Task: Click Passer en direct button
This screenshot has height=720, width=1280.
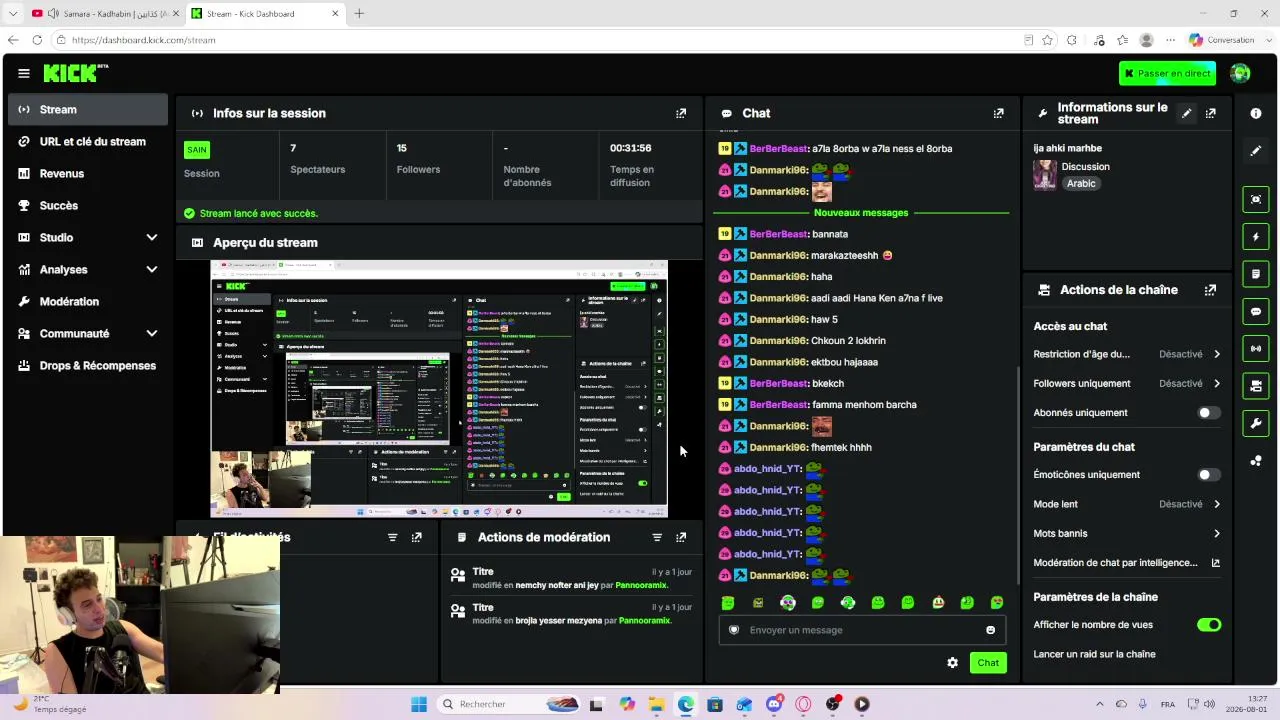Action: coord(1167,73)
